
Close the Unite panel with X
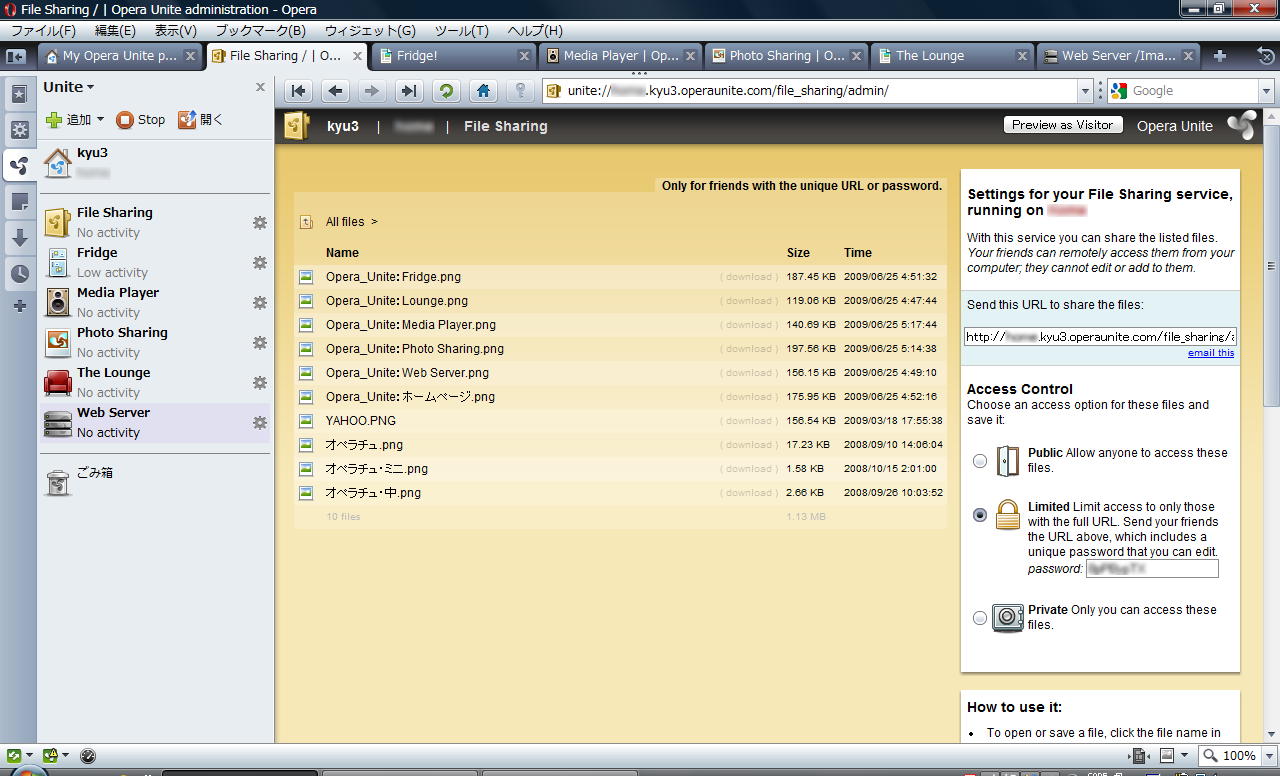tap(260, 87)
